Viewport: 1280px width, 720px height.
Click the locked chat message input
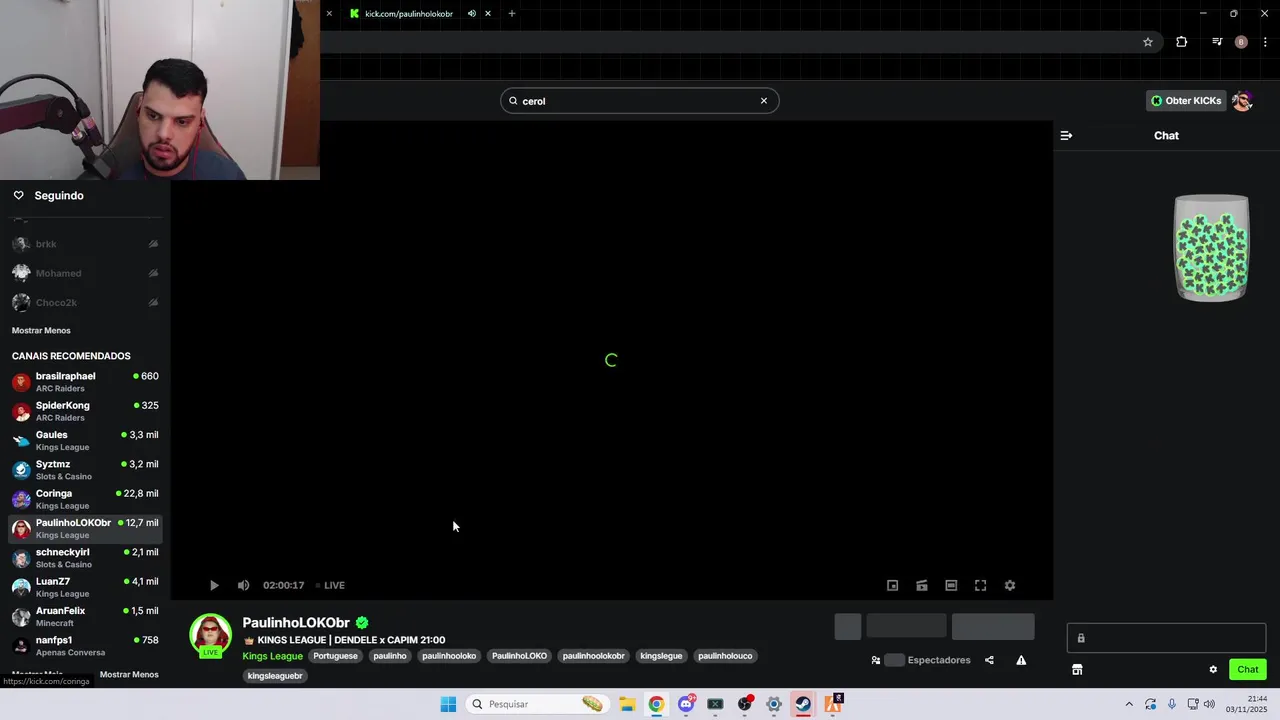tap(1166, 638)
